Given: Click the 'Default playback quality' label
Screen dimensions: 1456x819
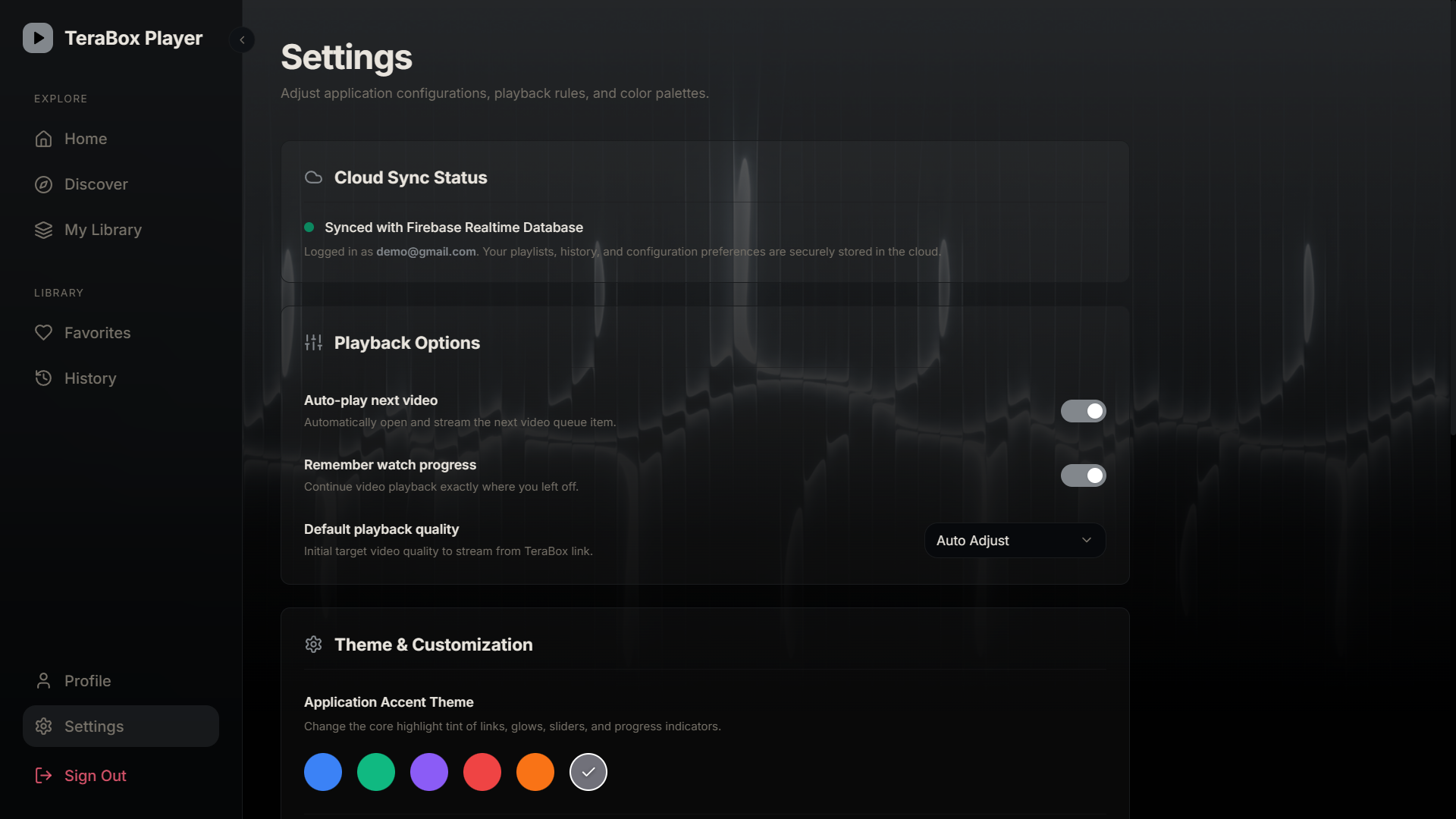Looking at the screenshot, I should (381, 529).
